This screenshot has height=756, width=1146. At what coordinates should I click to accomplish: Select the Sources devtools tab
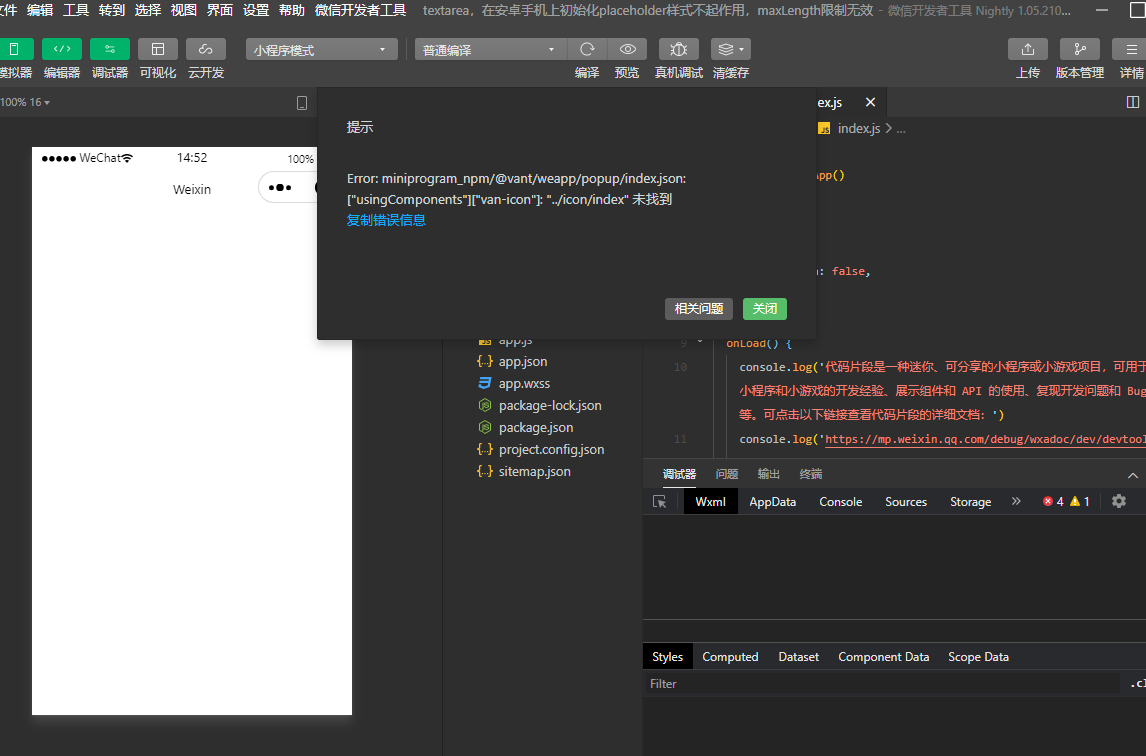tap(906, 502)
